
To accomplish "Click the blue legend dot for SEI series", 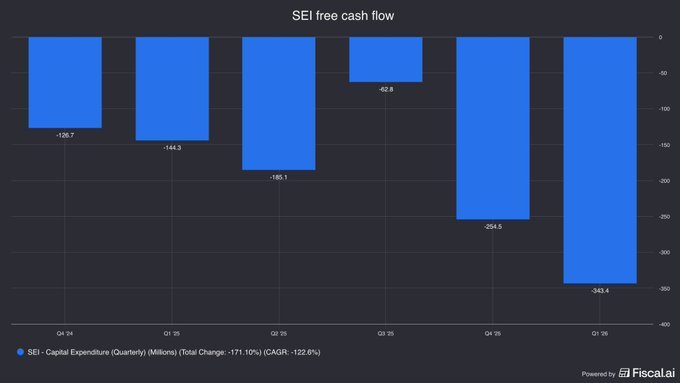I will pos(20,352).
